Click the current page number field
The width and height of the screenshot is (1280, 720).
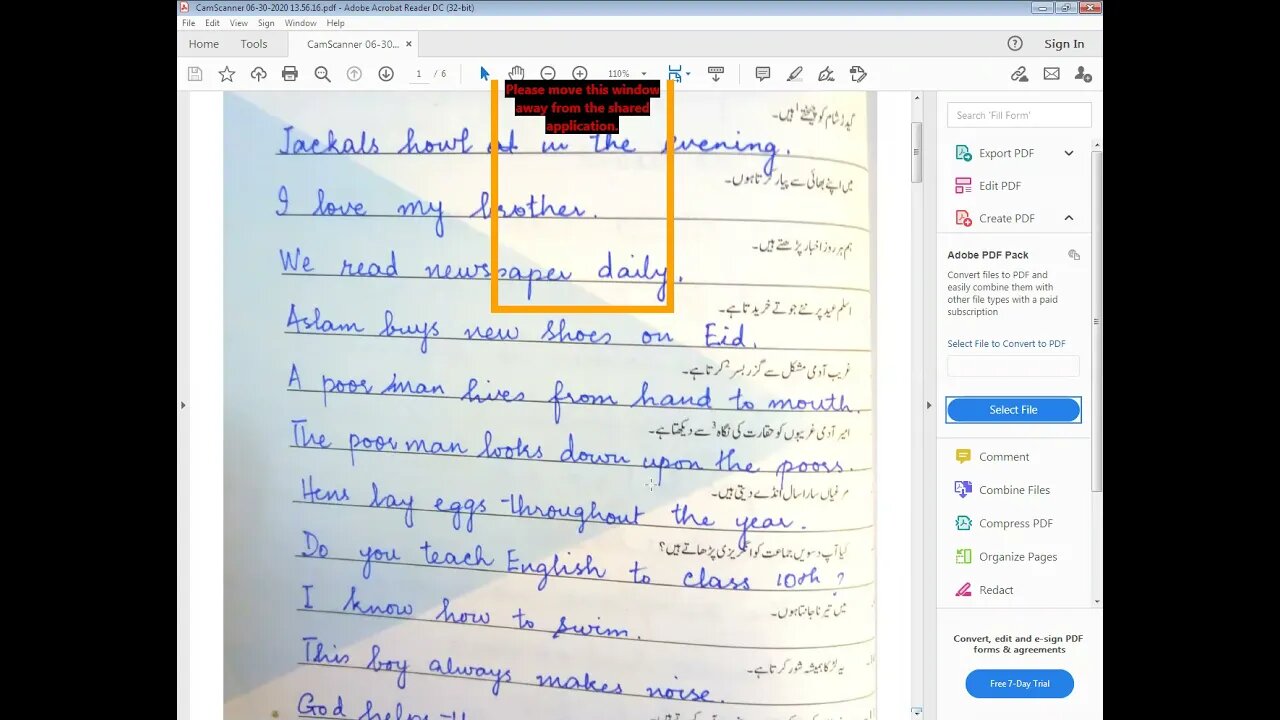(x=419, y=74)
